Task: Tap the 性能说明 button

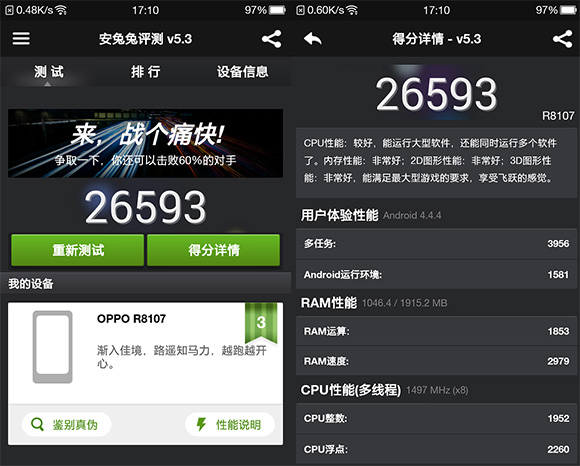Action: click(x=230, y=424)
